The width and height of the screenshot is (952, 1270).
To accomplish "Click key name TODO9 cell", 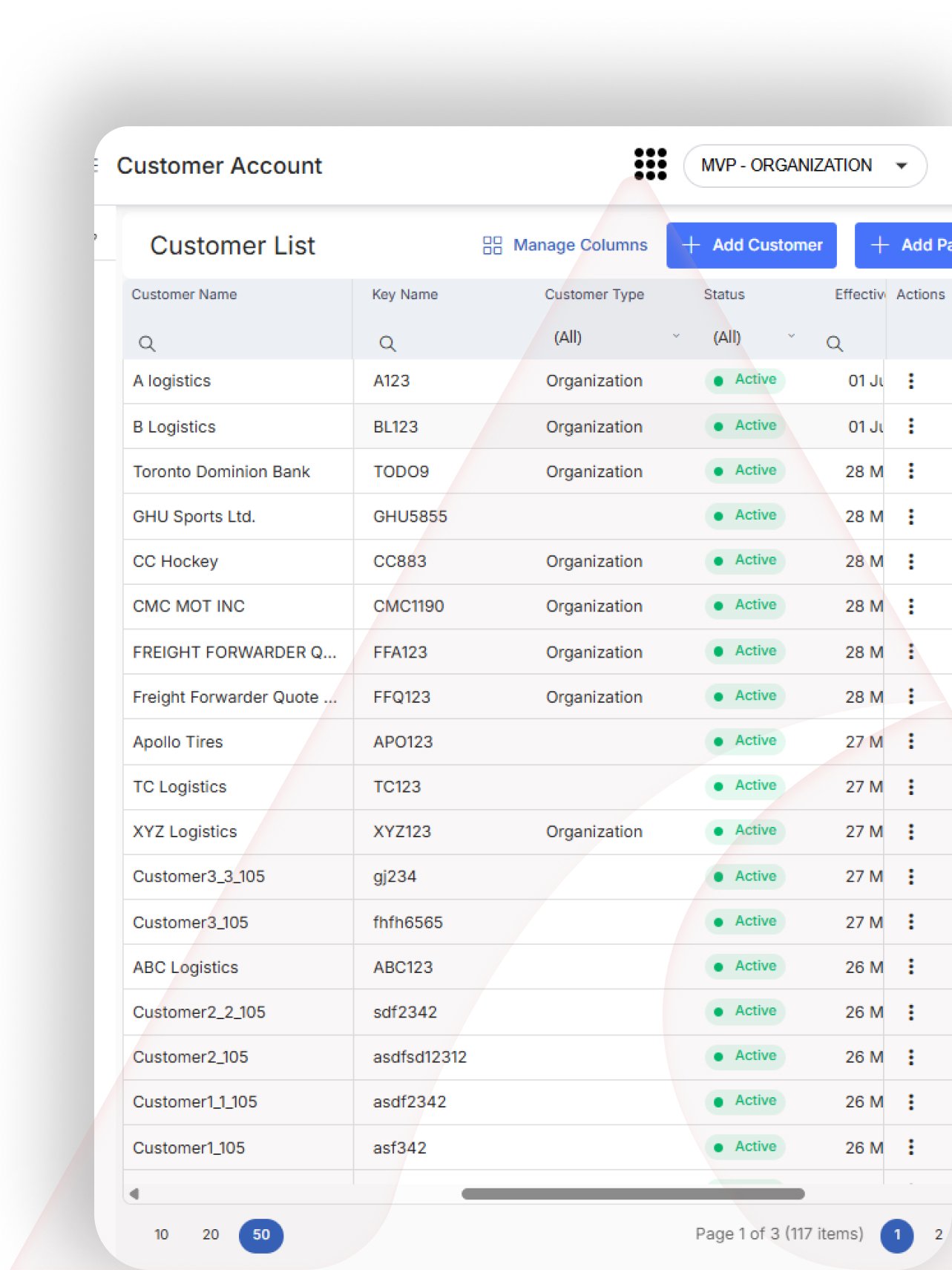I will [401, 471].
